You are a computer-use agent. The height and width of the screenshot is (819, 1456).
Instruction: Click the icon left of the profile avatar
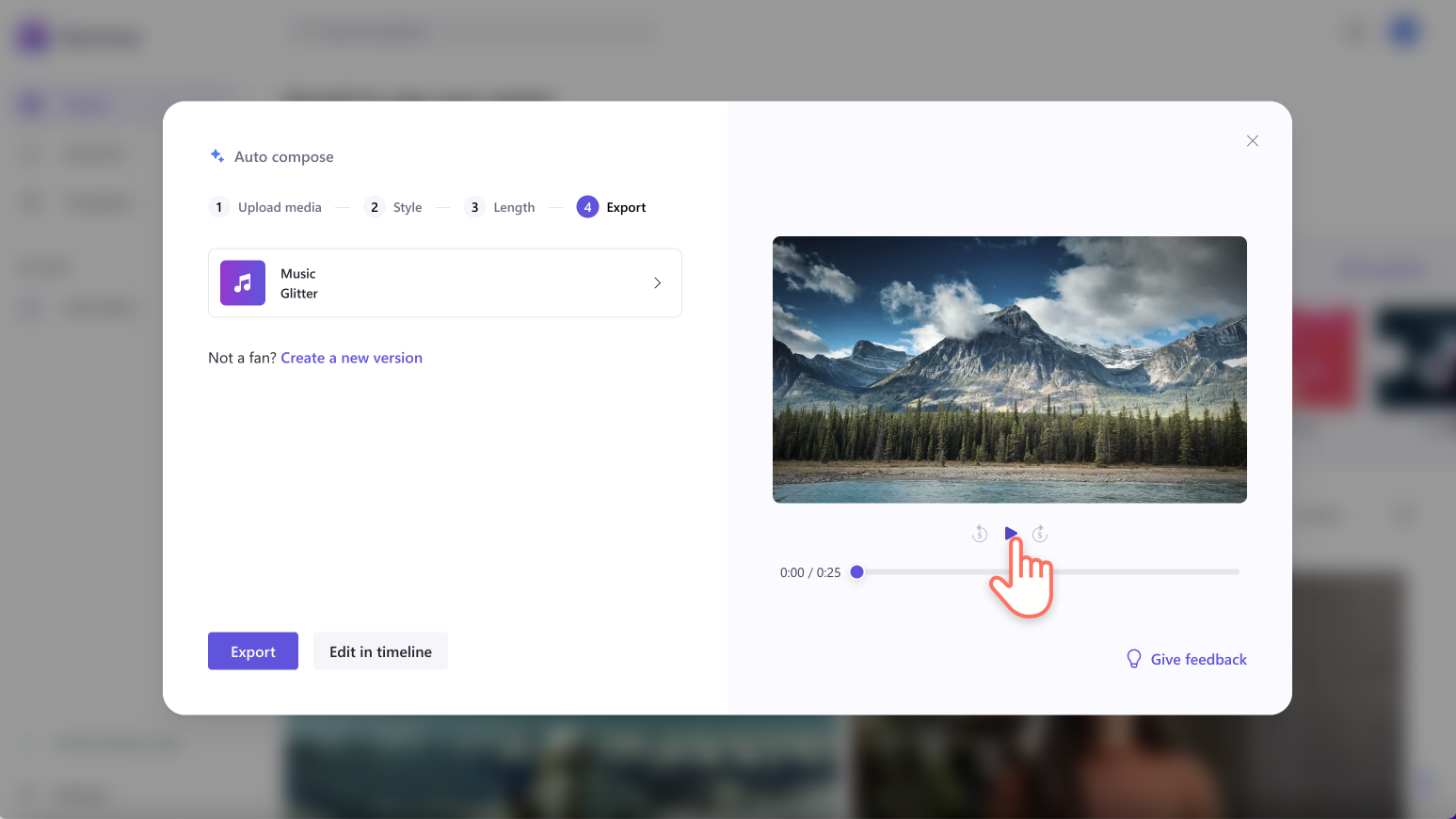1353,31
